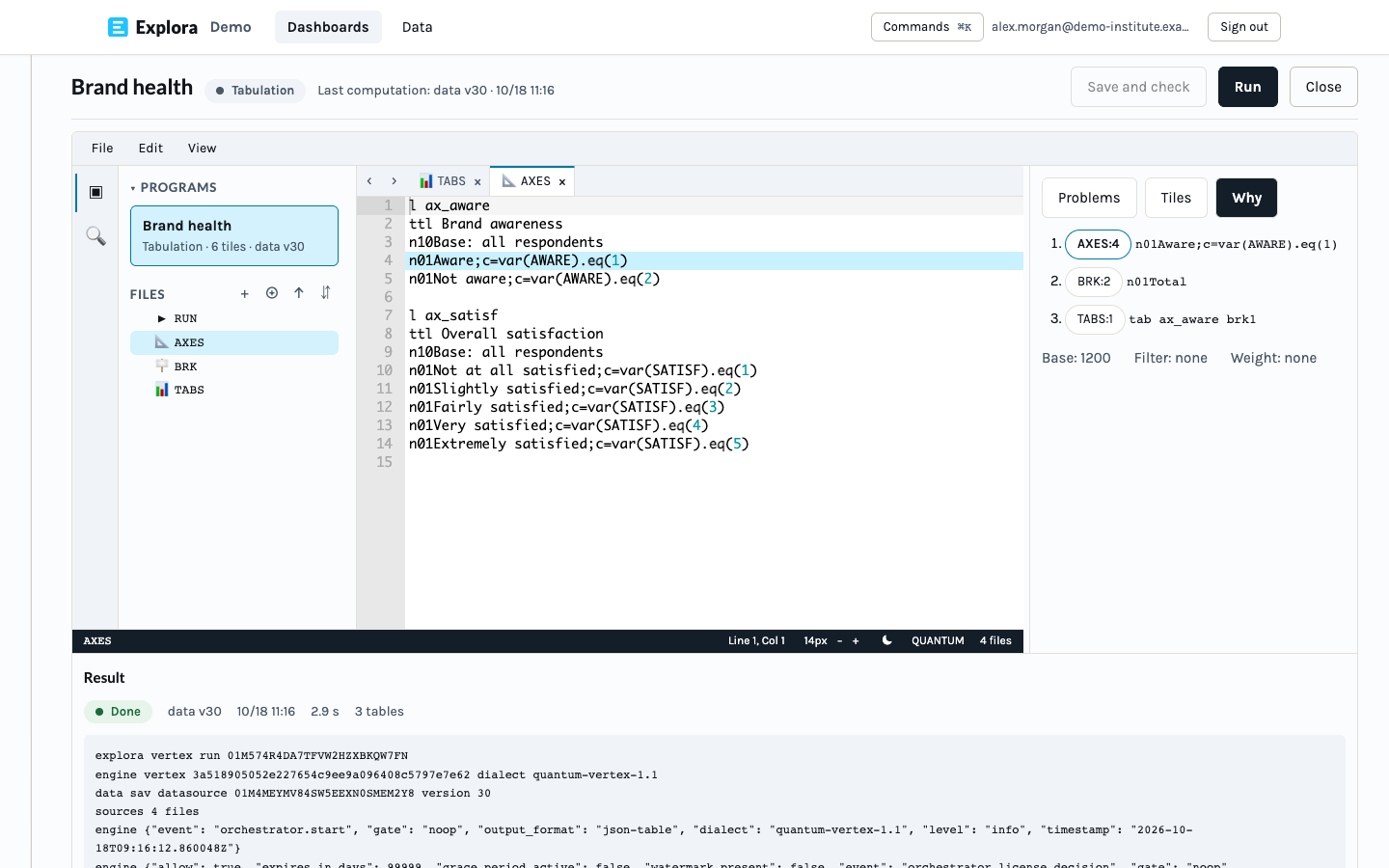This screenshot has width=1389, height=868.
Task: Collapse the PROGRAMS section
Action: pyautogui.click(x=174, y=187)
